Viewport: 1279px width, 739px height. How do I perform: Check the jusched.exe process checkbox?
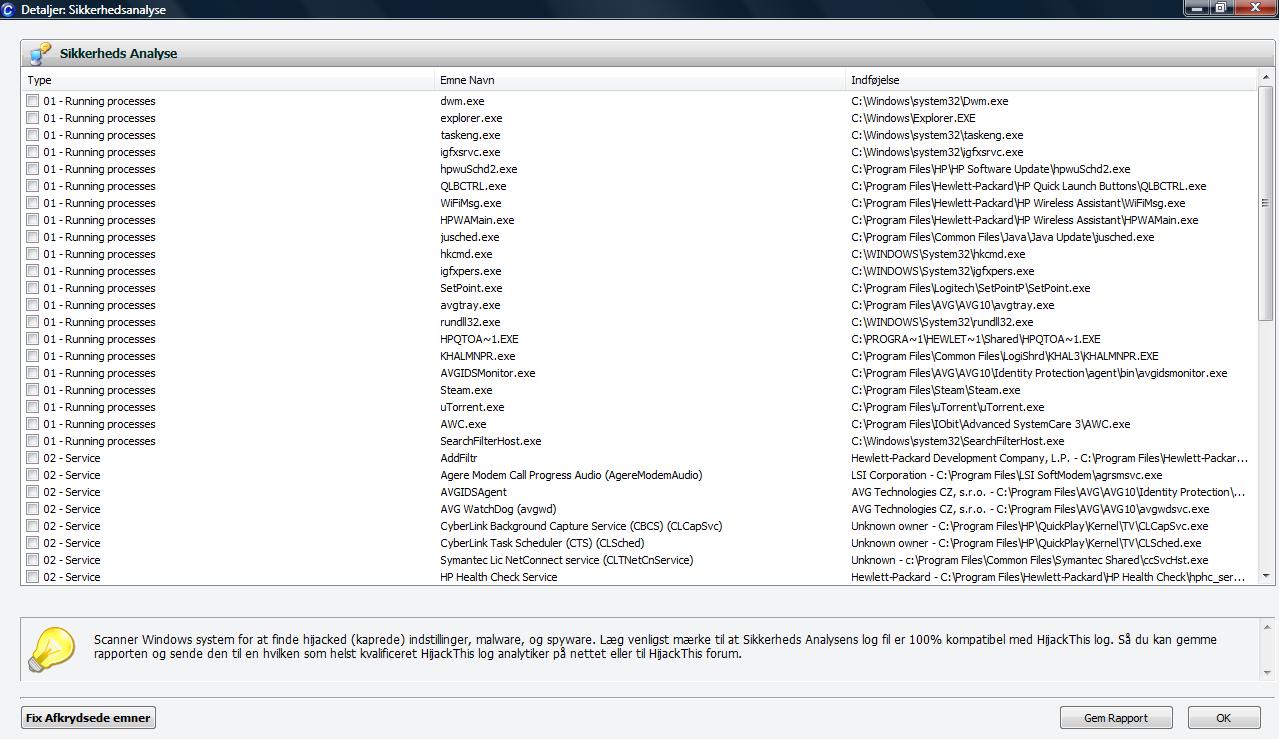click(x=33, y=237)
